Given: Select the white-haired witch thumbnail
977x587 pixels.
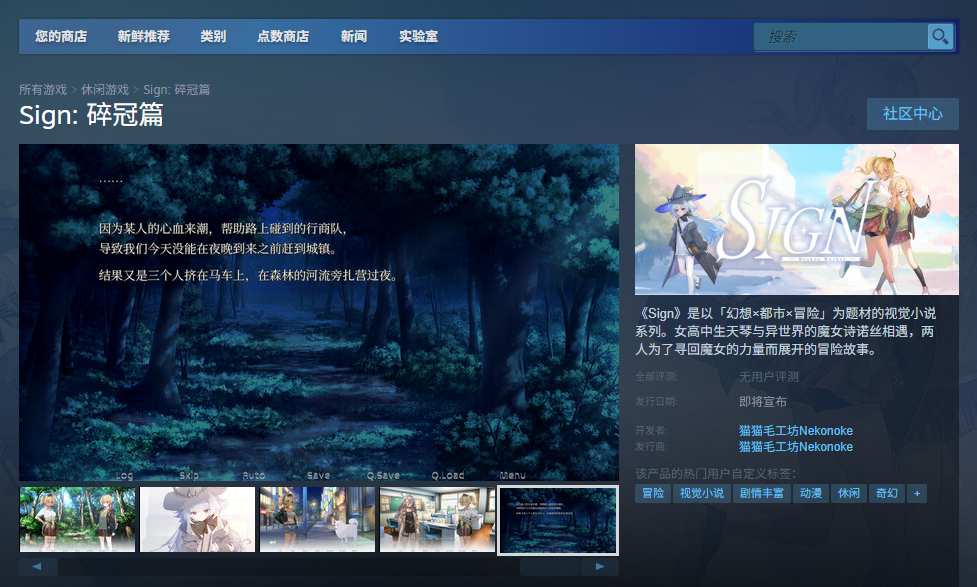Looking at the screenshot, I should click(198, 520).
